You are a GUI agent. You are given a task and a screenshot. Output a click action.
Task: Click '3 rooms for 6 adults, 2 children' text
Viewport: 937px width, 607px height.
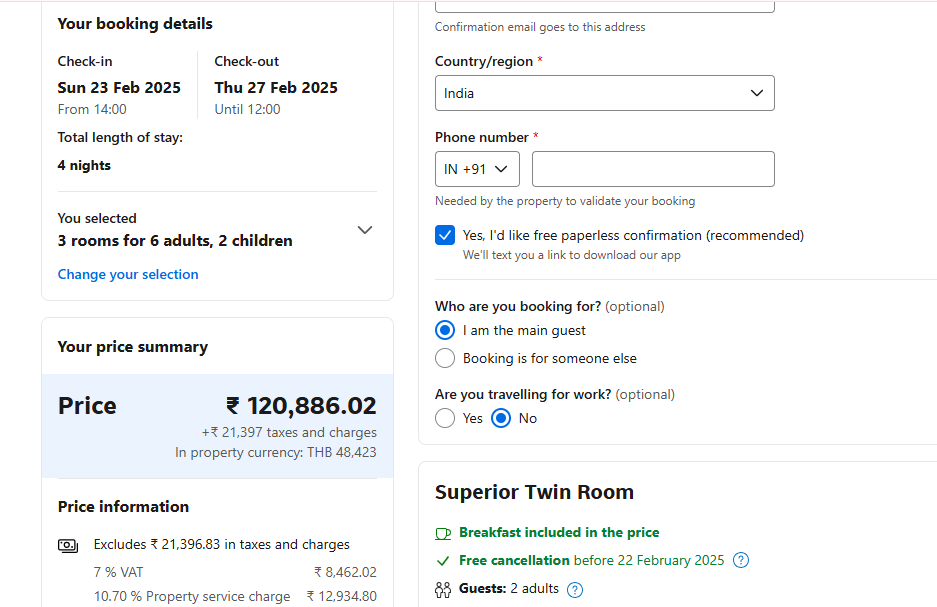pyautogui.click(x=175, y=241)
